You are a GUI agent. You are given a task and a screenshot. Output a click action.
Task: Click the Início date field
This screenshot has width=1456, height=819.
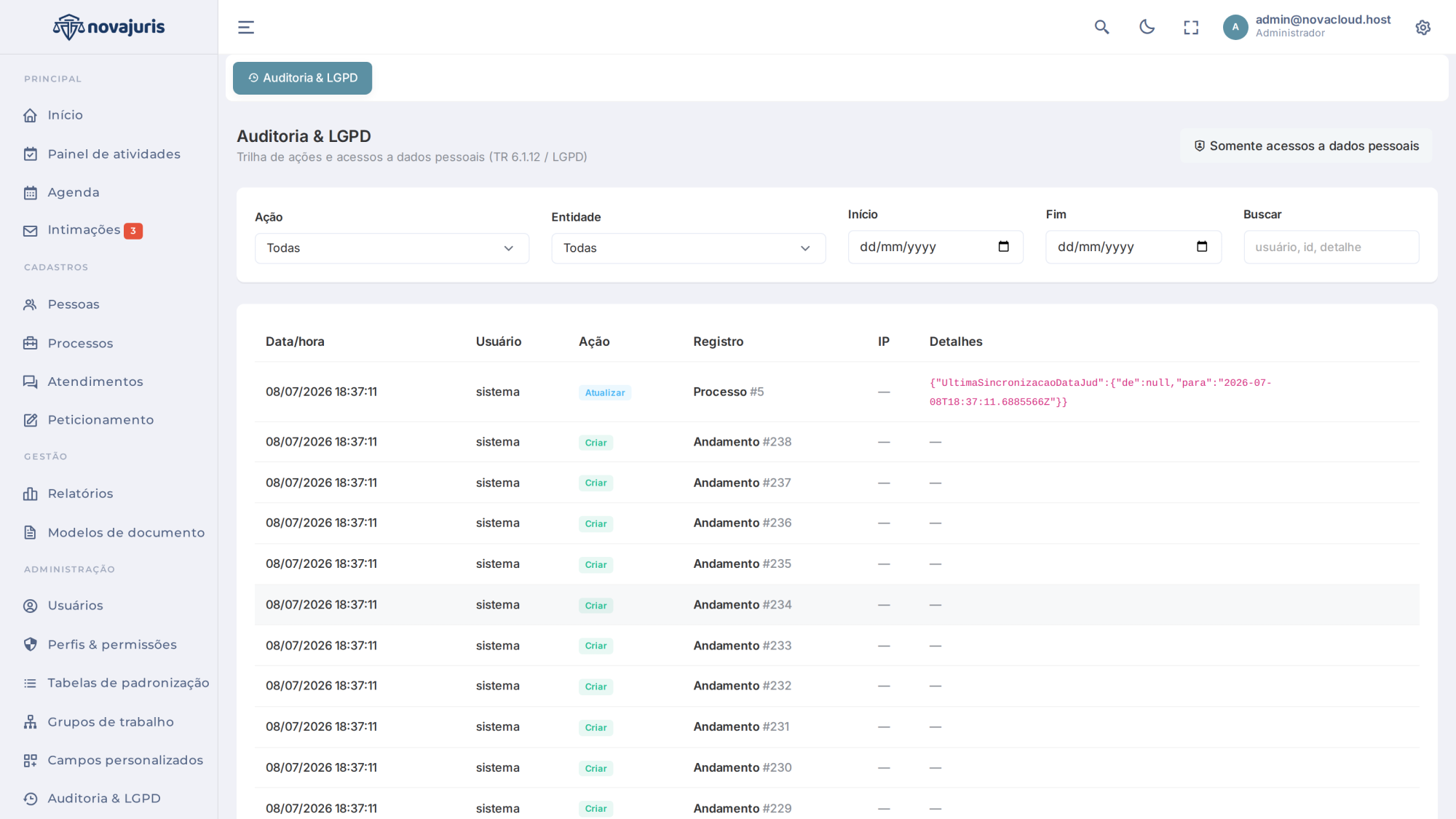935,247
